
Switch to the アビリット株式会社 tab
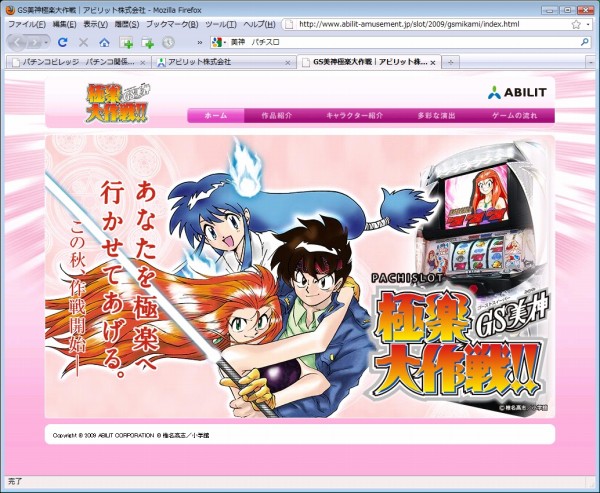pos(223,62)
